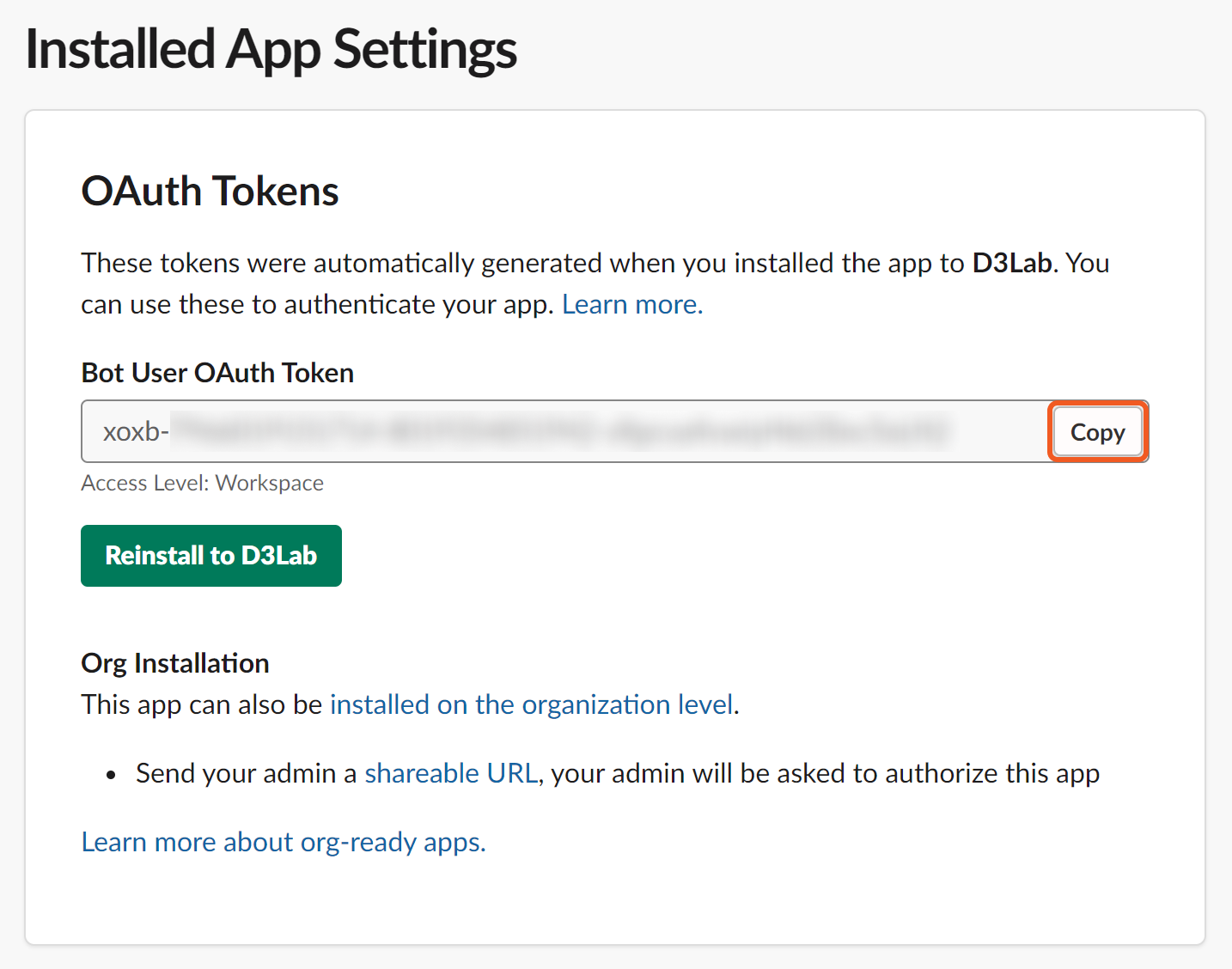The width and height of the screenshot is (1232, 969).
Task: Click the text This app can also be
Action: pyautogui.click(x=202, y=704)
